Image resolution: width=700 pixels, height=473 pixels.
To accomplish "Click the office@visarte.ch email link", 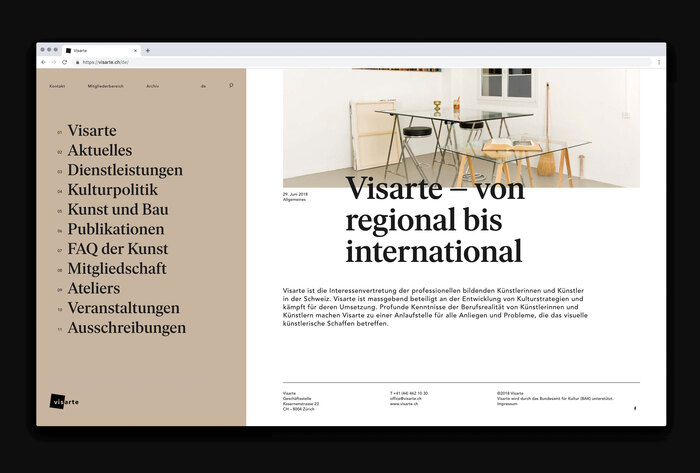I will (x=405, y=398).
